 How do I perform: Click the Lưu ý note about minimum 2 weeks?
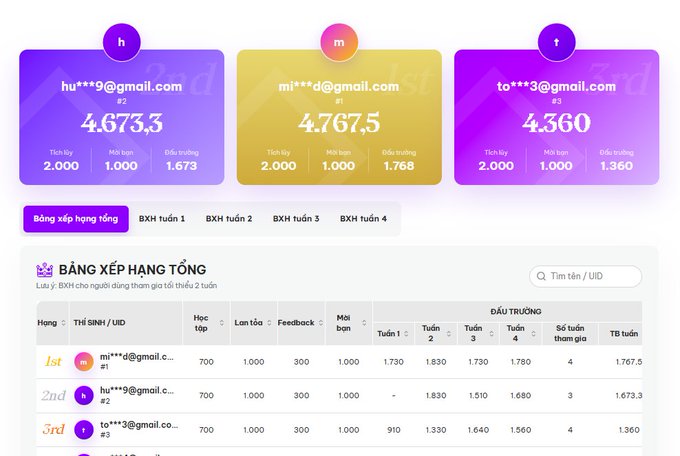click(127, 285)
